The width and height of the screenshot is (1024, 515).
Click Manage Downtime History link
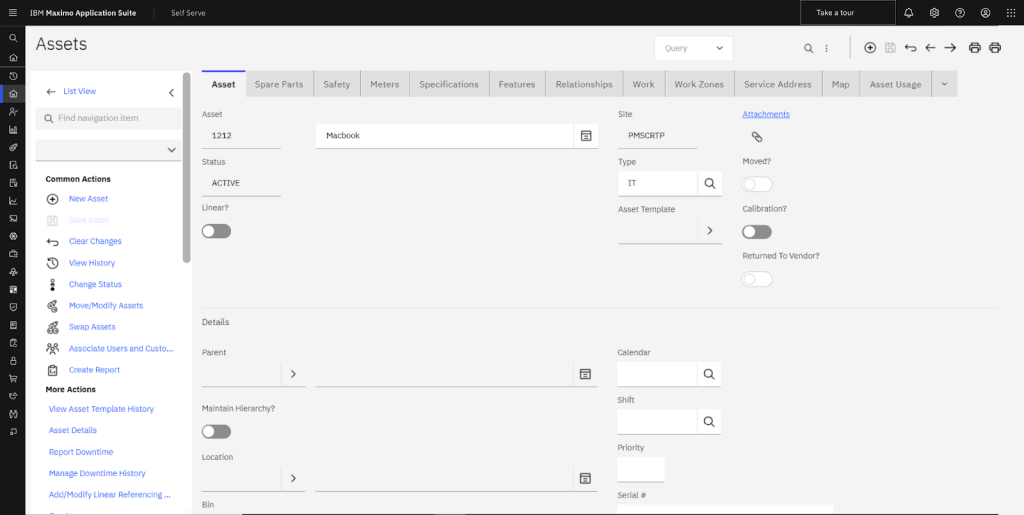coord(97,473)
